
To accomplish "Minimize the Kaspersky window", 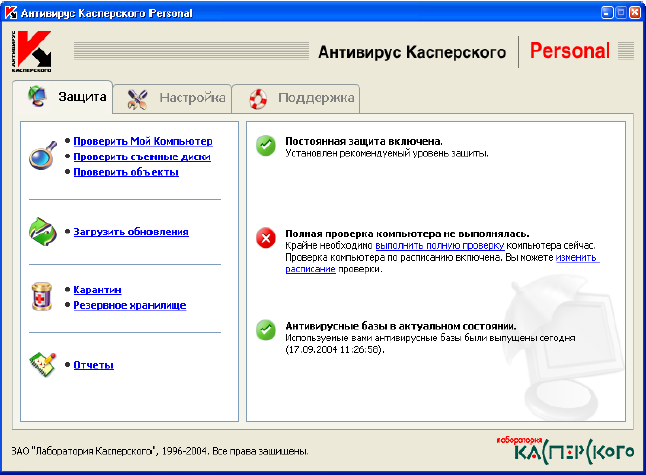I will point(607,13).
